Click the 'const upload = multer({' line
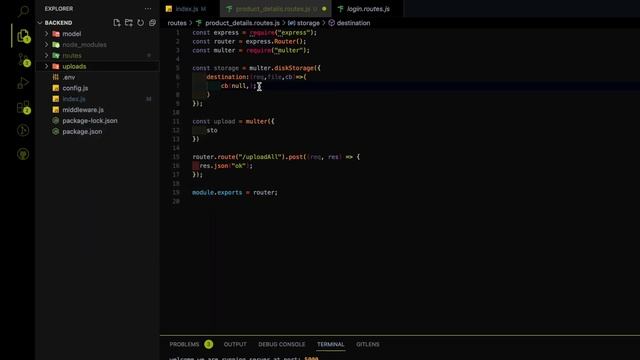 (233, 121)
